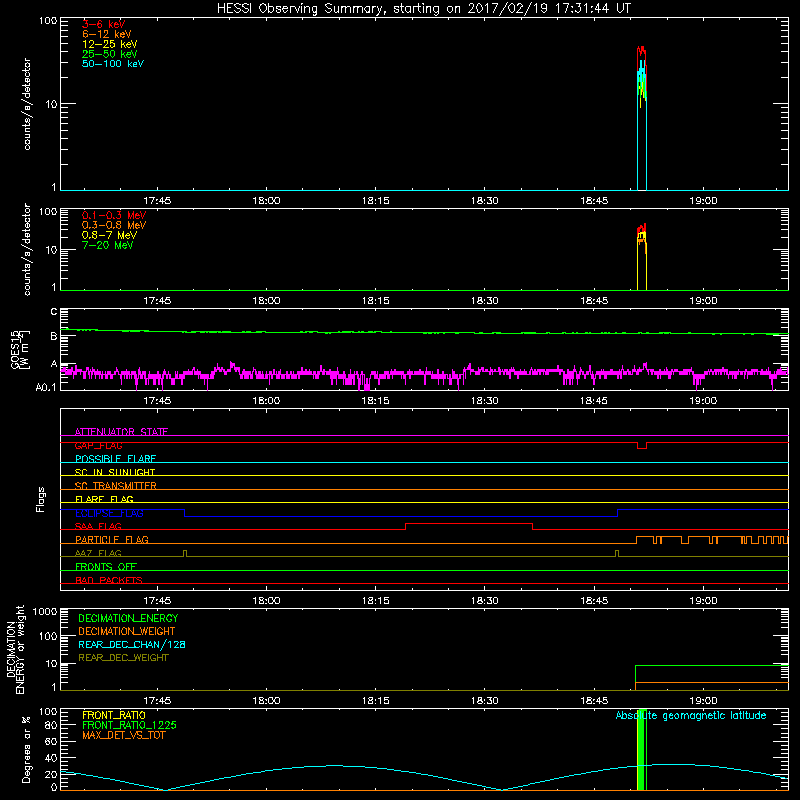This screenshot has height=800, width=800.
Task: Click the DECIMATION_ENERGY legend label
Action: click(128, 618)
